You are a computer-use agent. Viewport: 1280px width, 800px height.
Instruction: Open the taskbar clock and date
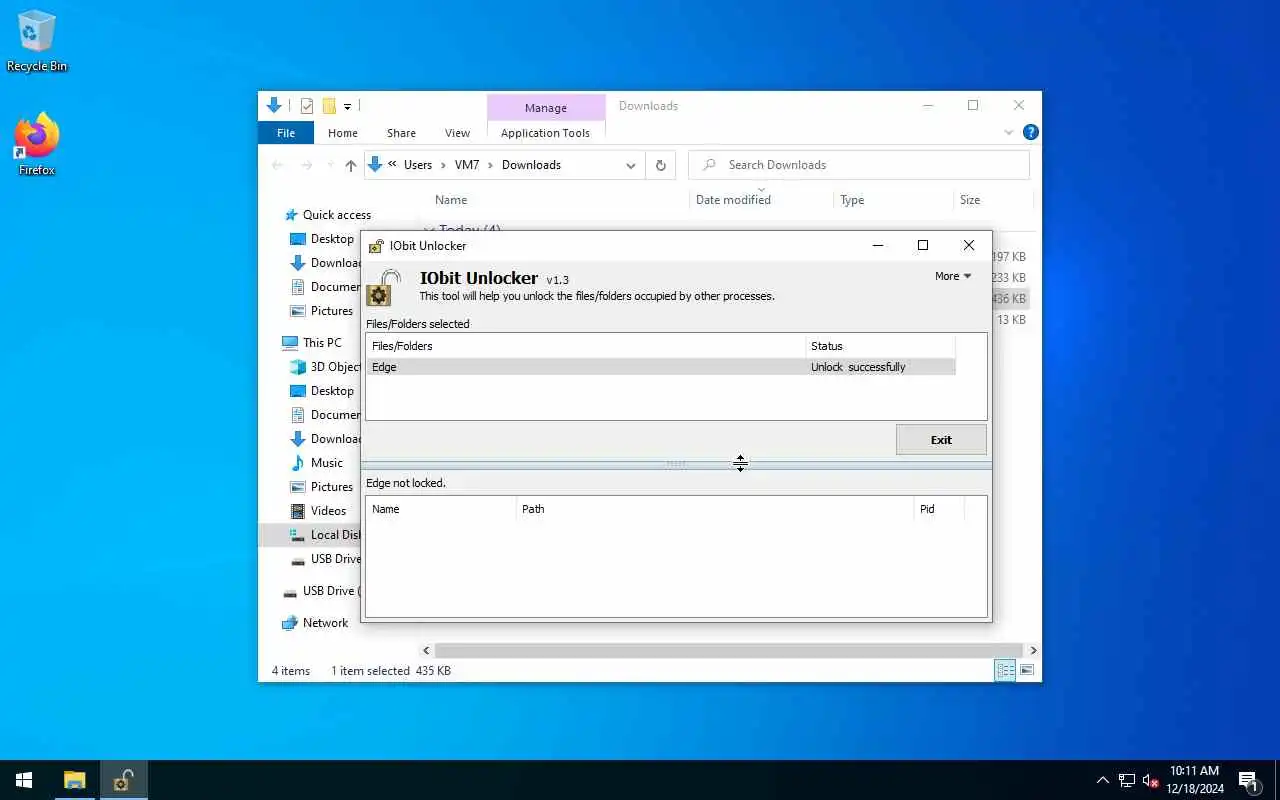[1194, 780]
